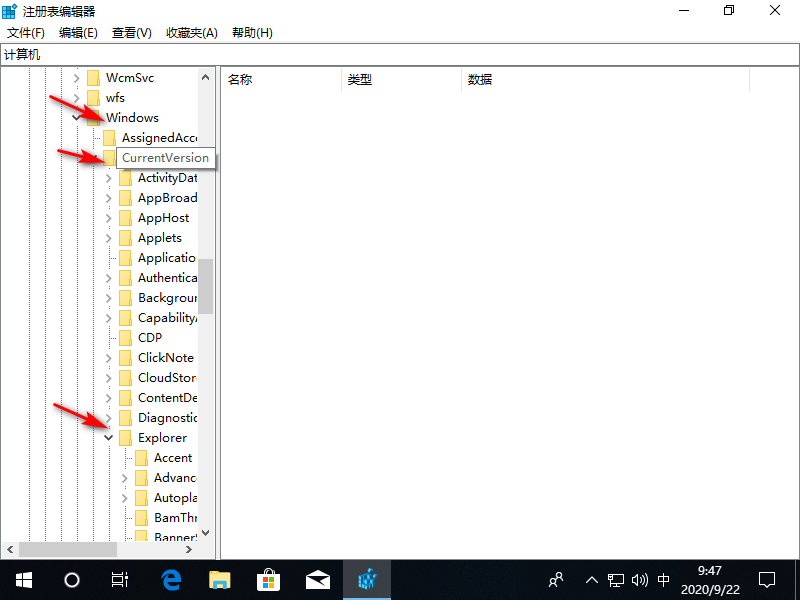This screenshot has height=600, width=800.
Task: Open the 查看(V) menu
Action: click(x=130, y=32)
